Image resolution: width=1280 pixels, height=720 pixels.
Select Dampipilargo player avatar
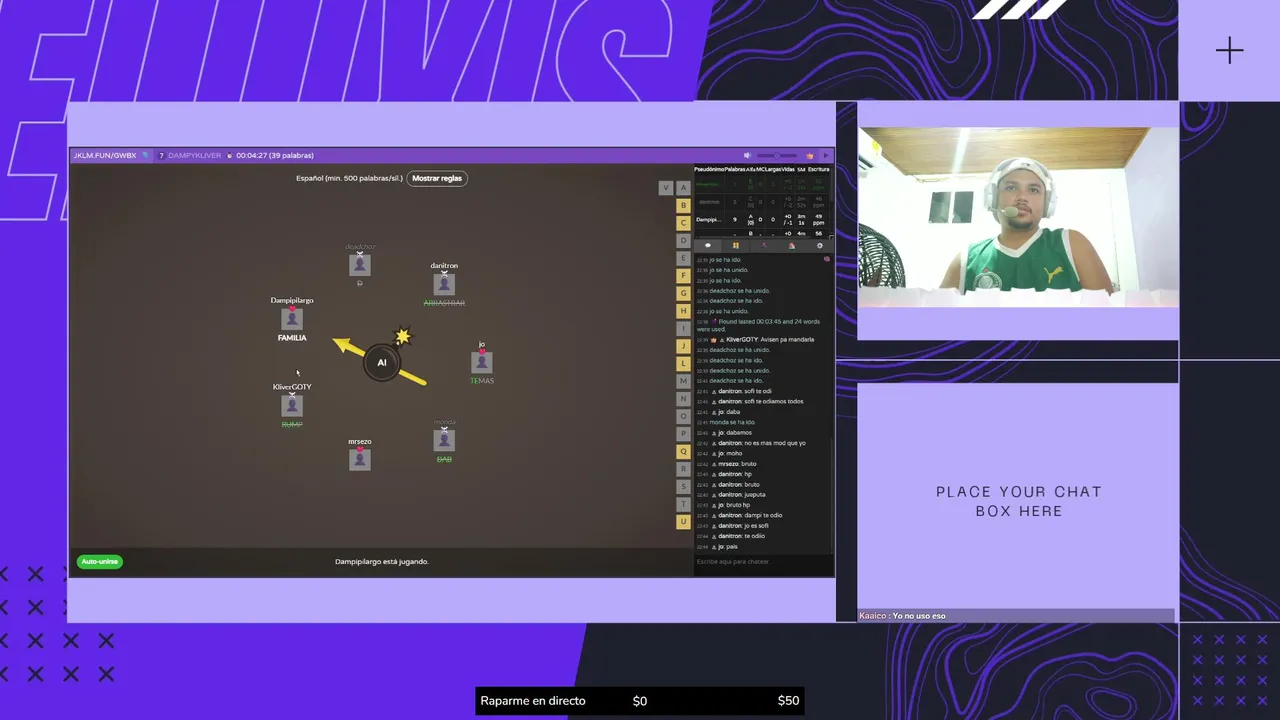[292, 319]
